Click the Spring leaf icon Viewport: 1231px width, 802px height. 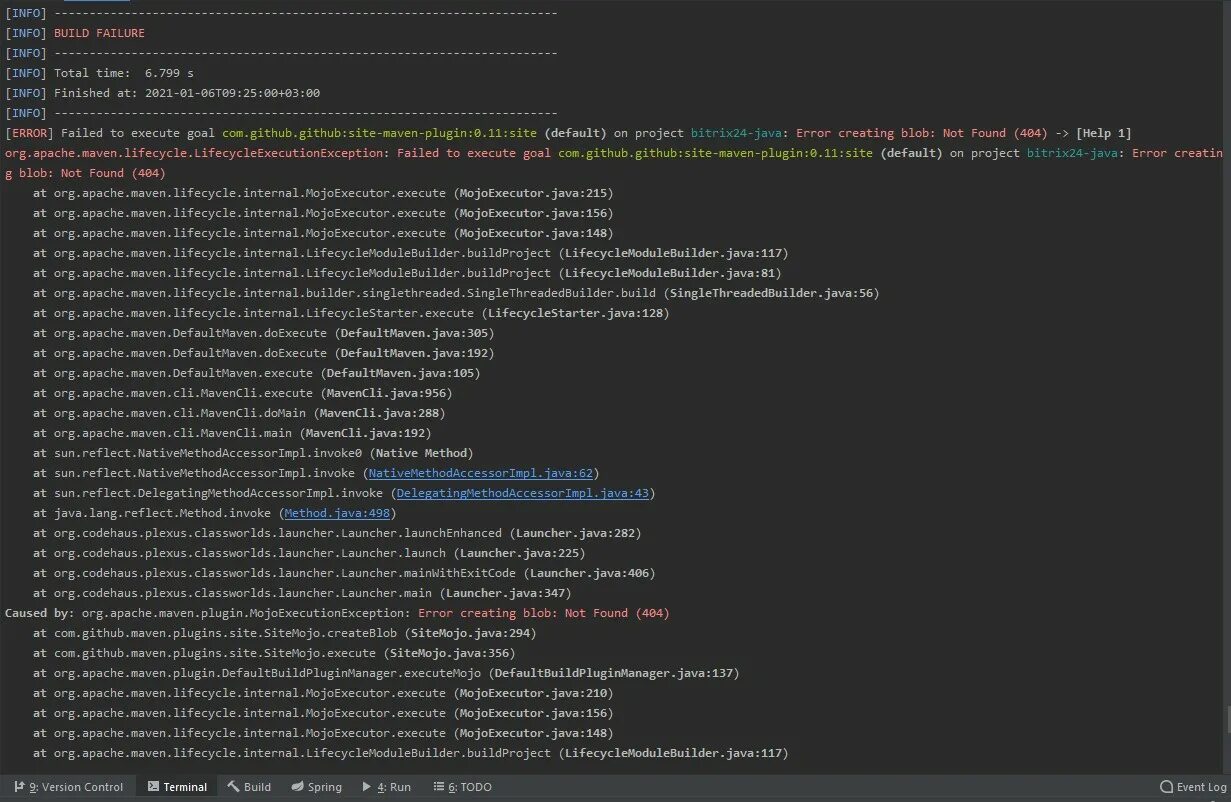pyautogui.click(x=297, y=787)
